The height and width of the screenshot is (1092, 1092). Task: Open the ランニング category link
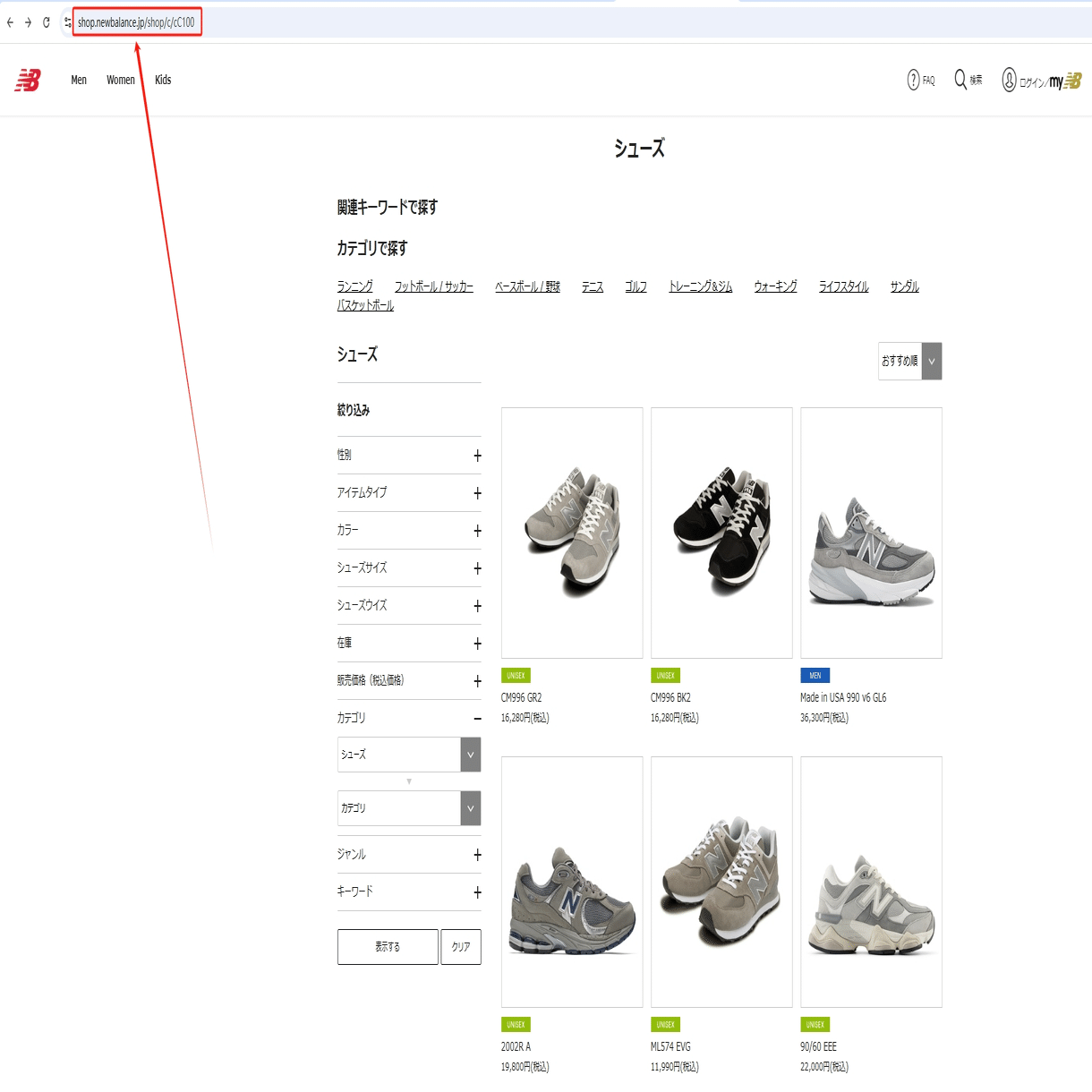coord(355,286)
